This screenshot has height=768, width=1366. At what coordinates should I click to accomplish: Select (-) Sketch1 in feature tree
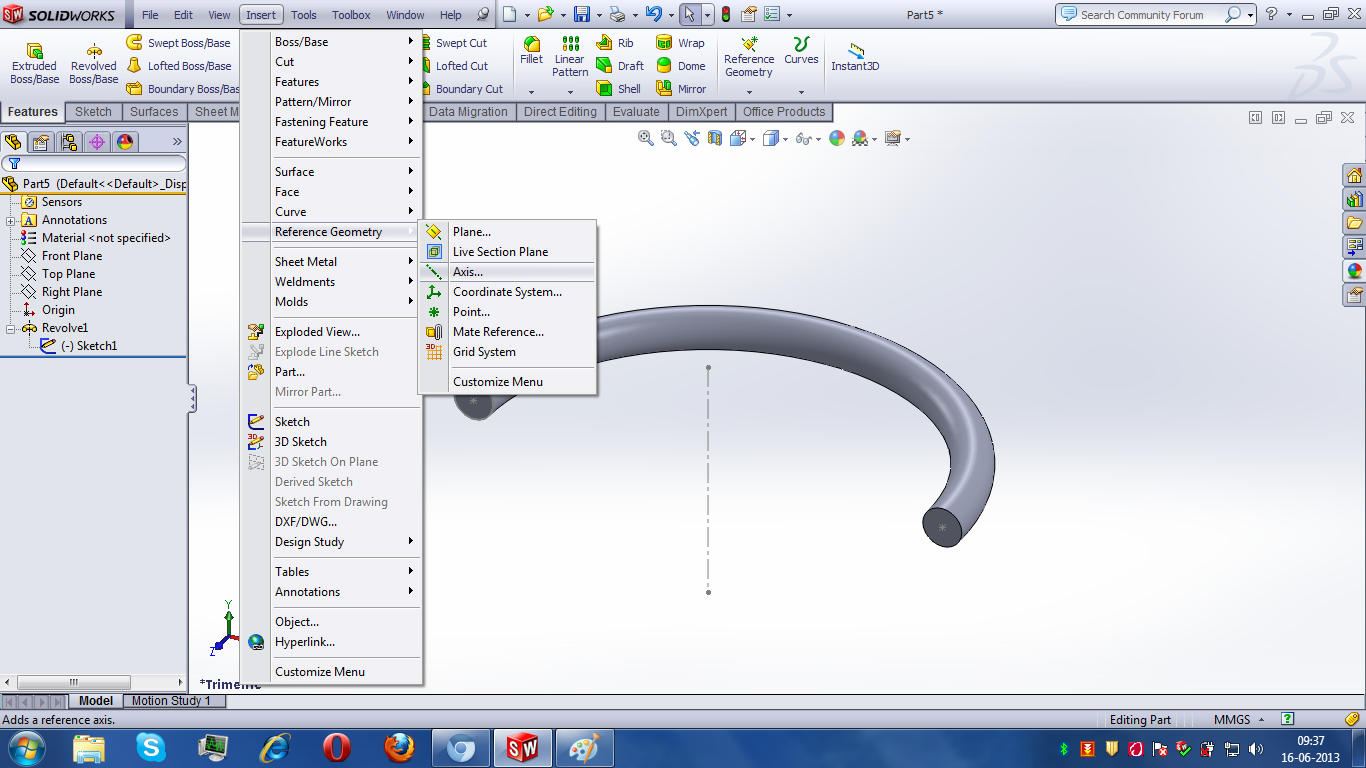[x=89, y=346]
